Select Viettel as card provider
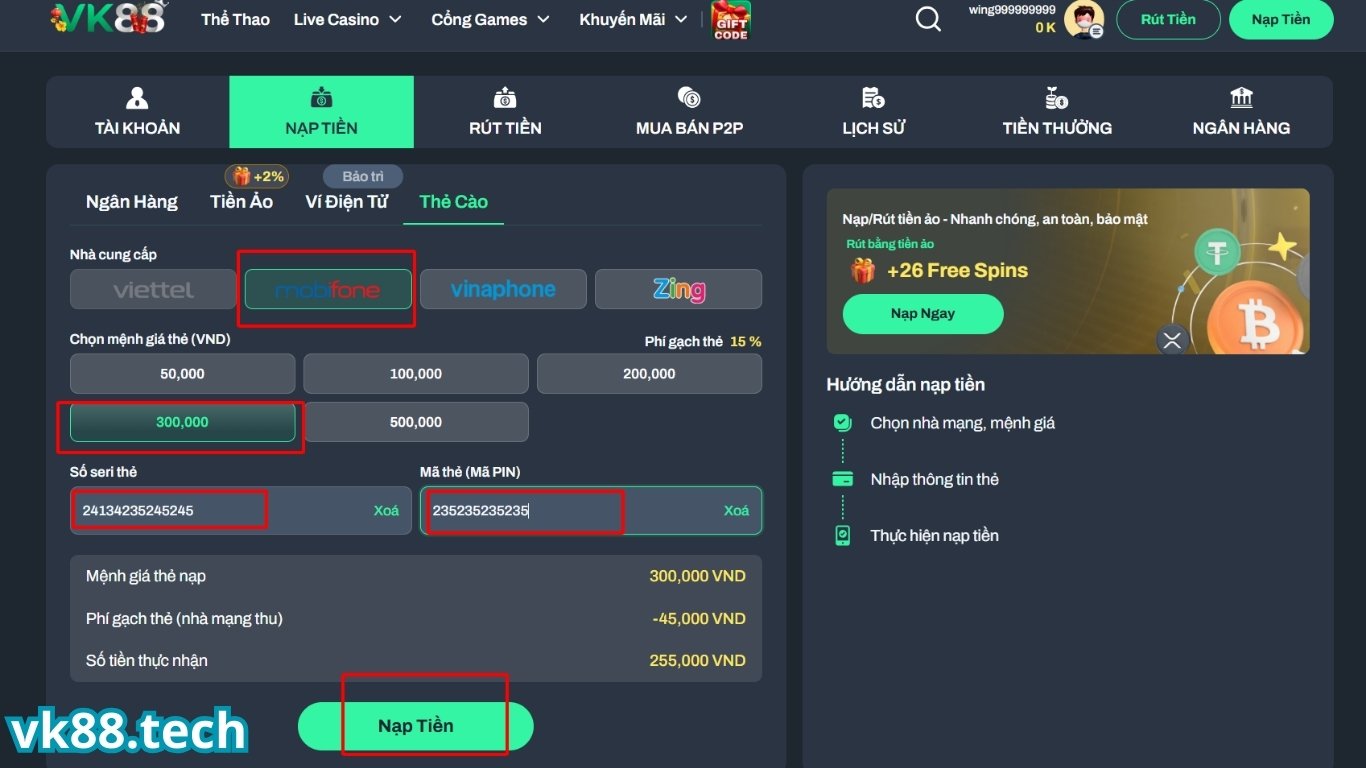This screenshot has height=768, width=1366. (x=153, y=290)
